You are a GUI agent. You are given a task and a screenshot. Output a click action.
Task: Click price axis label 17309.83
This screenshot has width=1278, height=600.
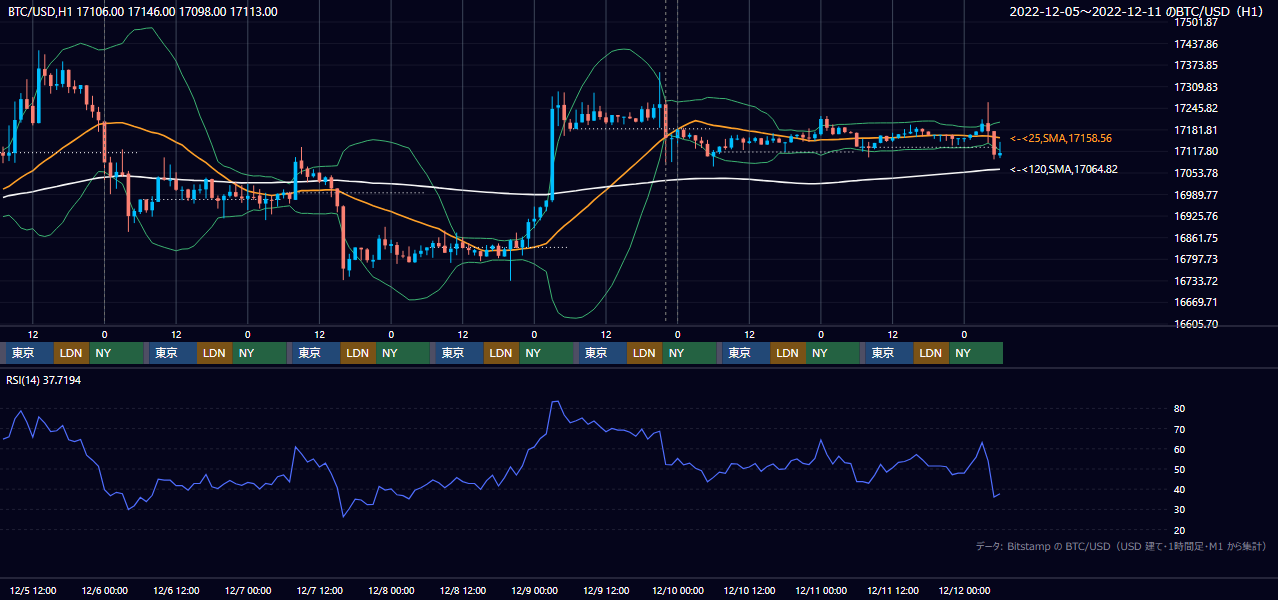[1195, 87]
